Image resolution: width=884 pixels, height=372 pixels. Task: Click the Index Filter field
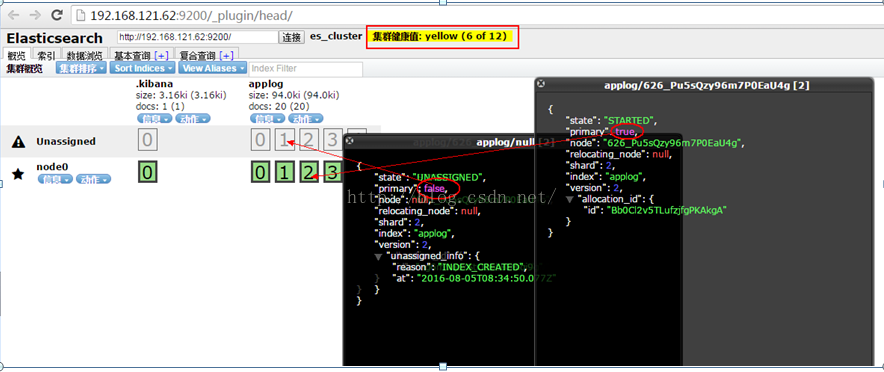[306, 69]
